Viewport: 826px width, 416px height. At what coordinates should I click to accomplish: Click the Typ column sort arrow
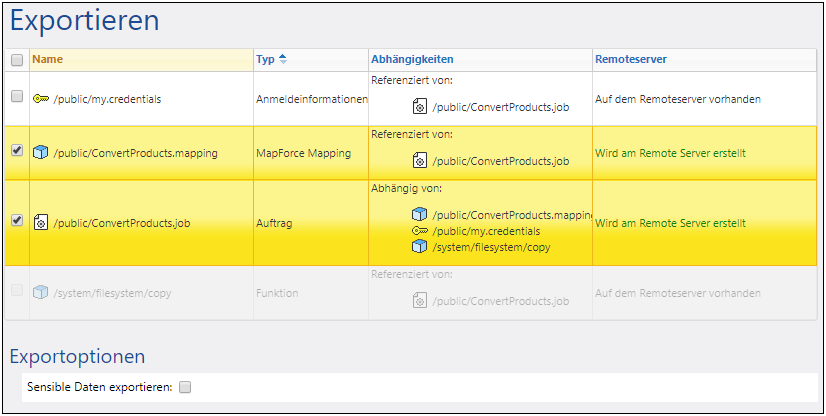point(283,60)
